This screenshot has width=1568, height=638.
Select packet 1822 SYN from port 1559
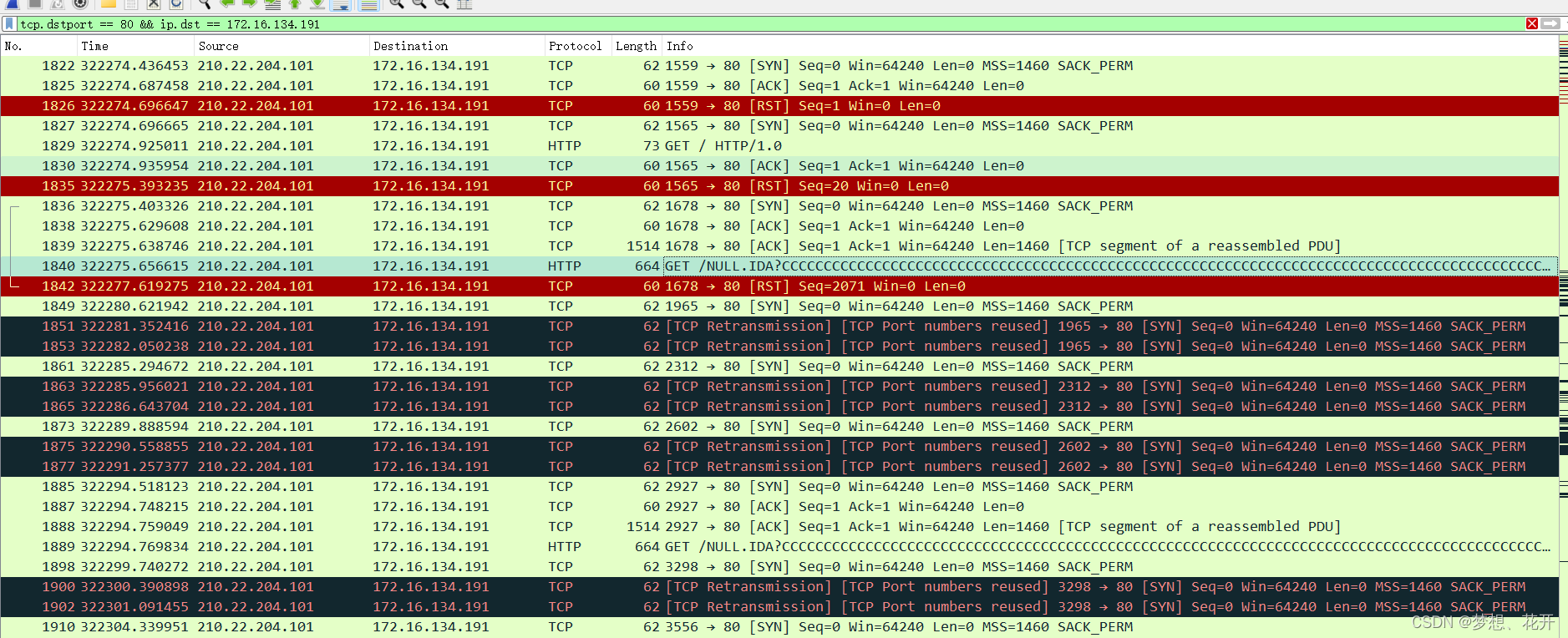779,66
